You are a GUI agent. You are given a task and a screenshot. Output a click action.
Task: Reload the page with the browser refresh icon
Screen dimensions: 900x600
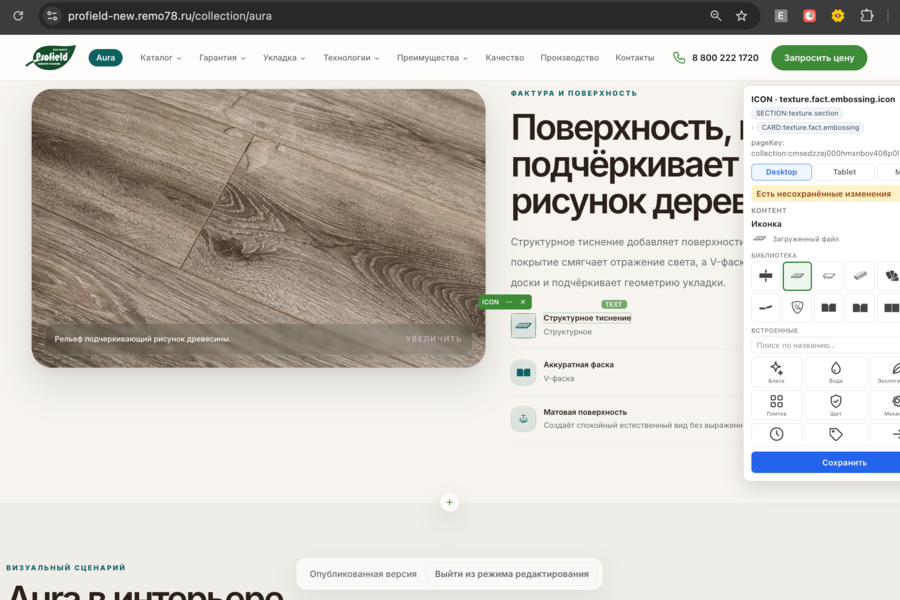(x=18, y=16)
